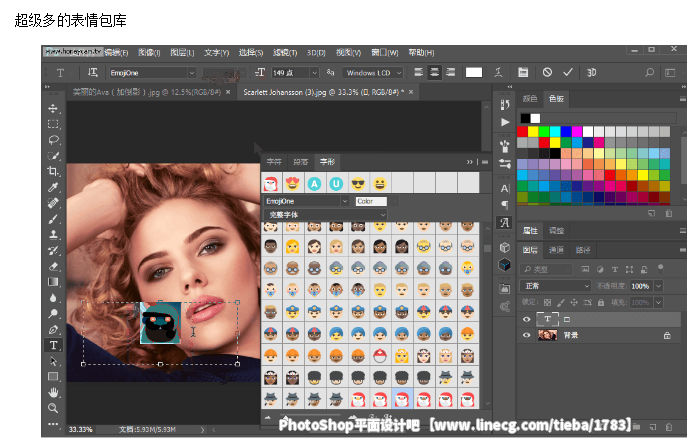
Task: Open the 图像(I) menu
Action: pos(149,53)
